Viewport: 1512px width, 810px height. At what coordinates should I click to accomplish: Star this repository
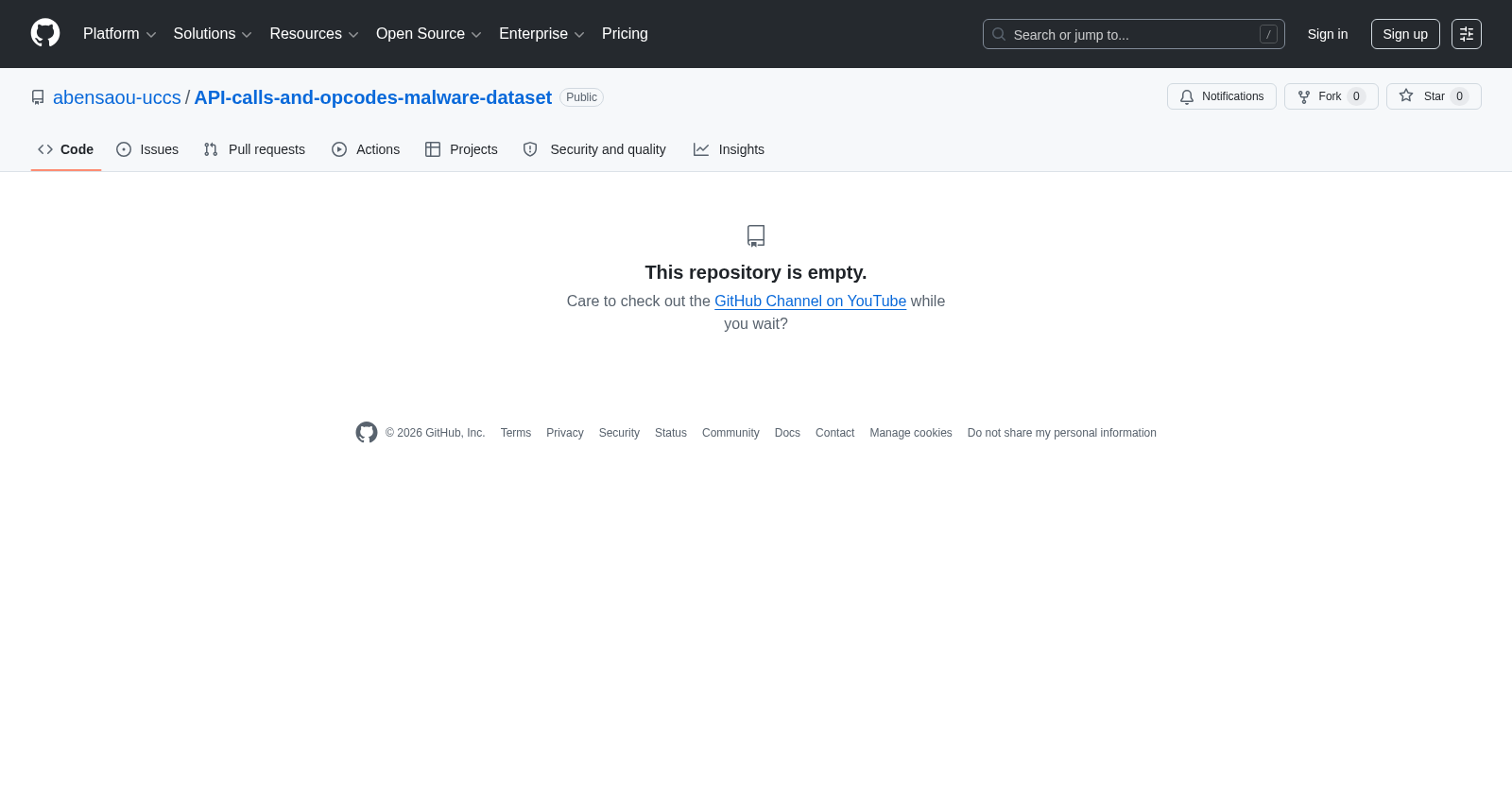[1434, 96]
